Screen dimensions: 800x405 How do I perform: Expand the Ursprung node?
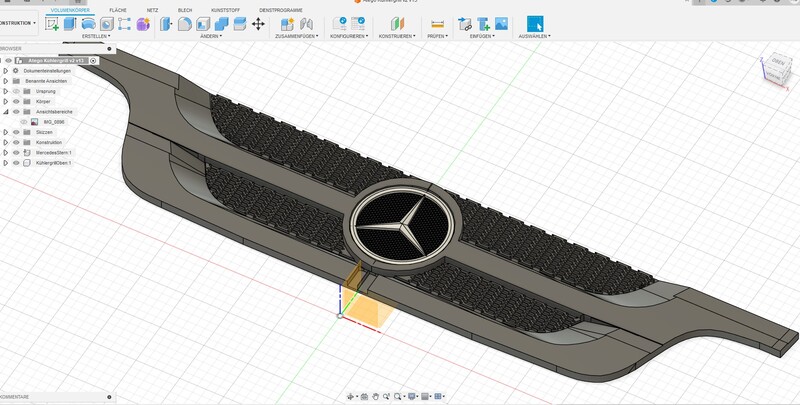[x=6, y=91]
